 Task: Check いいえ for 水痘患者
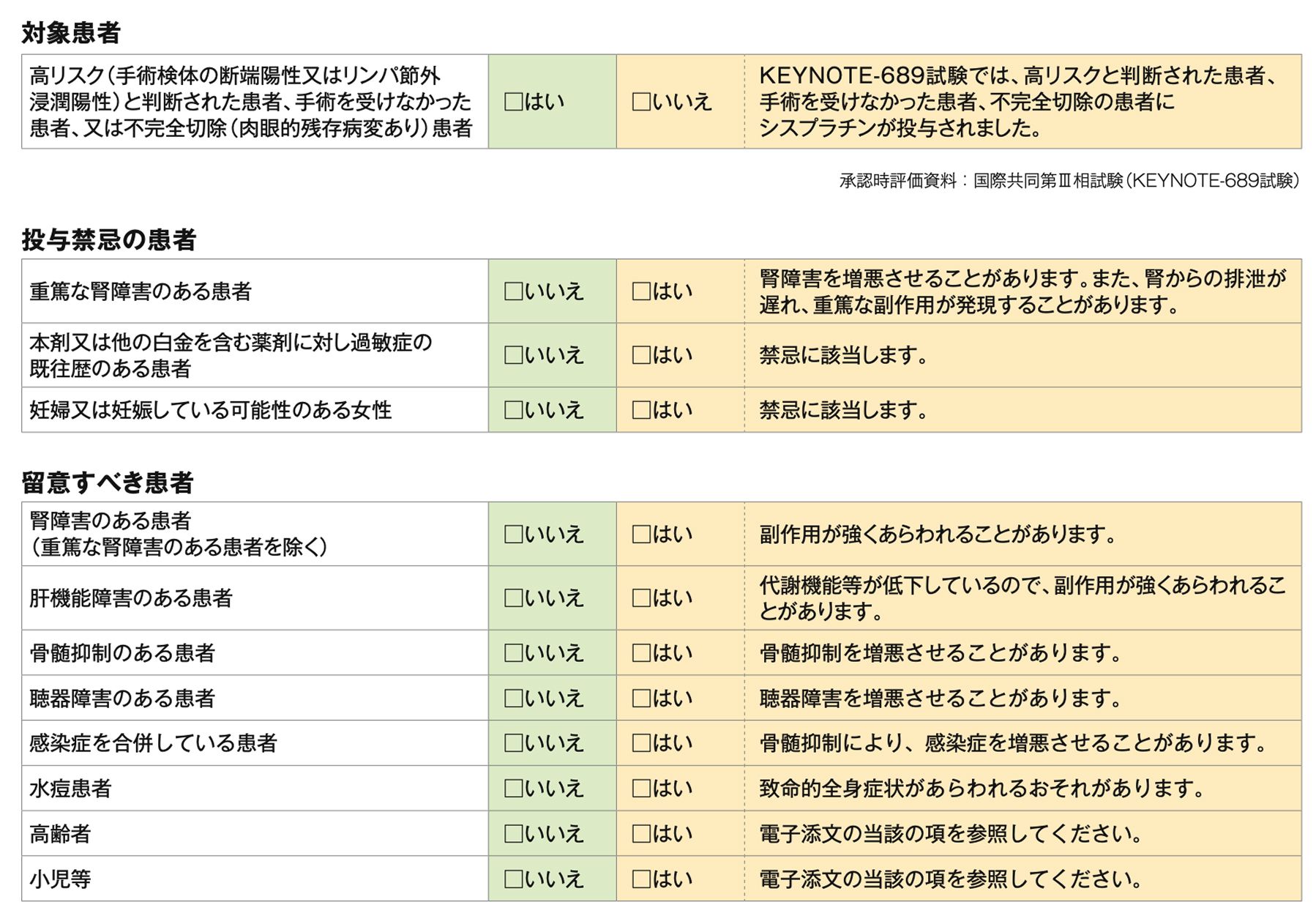514,789
